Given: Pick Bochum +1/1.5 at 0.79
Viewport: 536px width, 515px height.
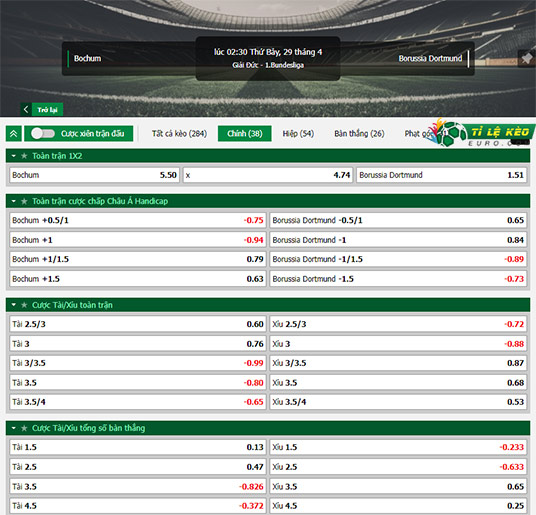Looking at the screenshot, I should pos(138,259).
